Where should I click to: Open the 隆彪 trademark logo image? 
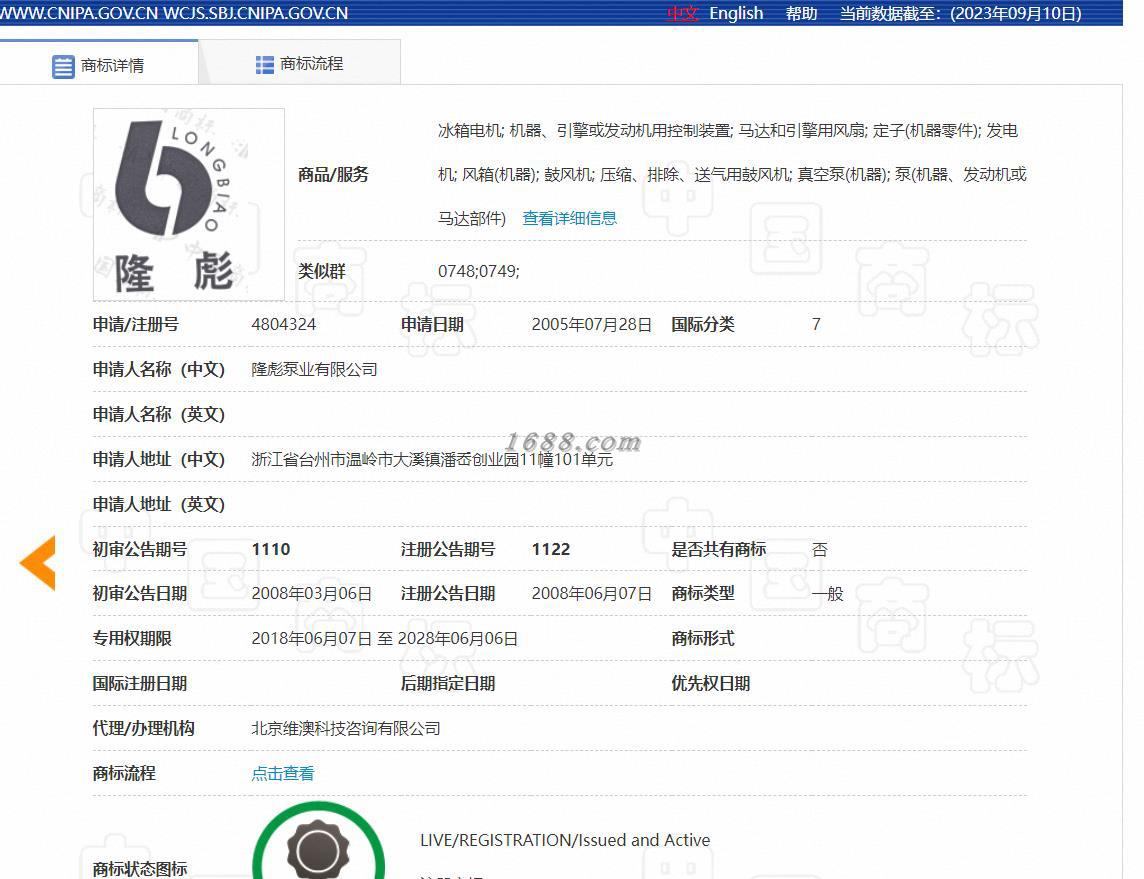(x=189, y=204)
